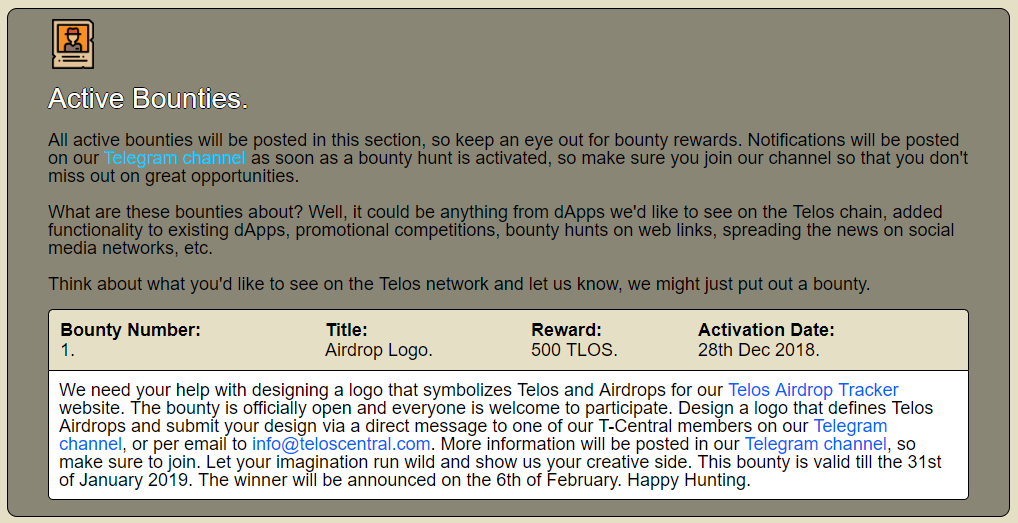Viewport: 1018px width, 523px height.
Task: Click the Telegram link after "T-Central members on our"
Action: tap(850, 426)
